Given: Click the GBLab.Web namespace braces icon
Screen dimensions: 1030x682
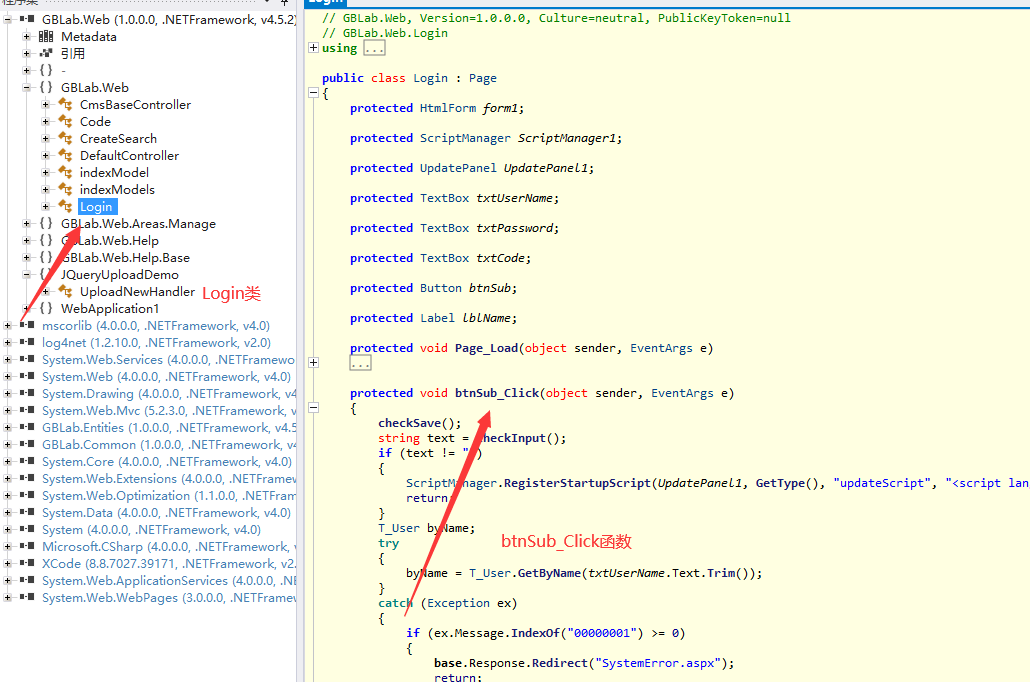Looking at the screenshot, I should pyautogui.click(x=46, y=88).
